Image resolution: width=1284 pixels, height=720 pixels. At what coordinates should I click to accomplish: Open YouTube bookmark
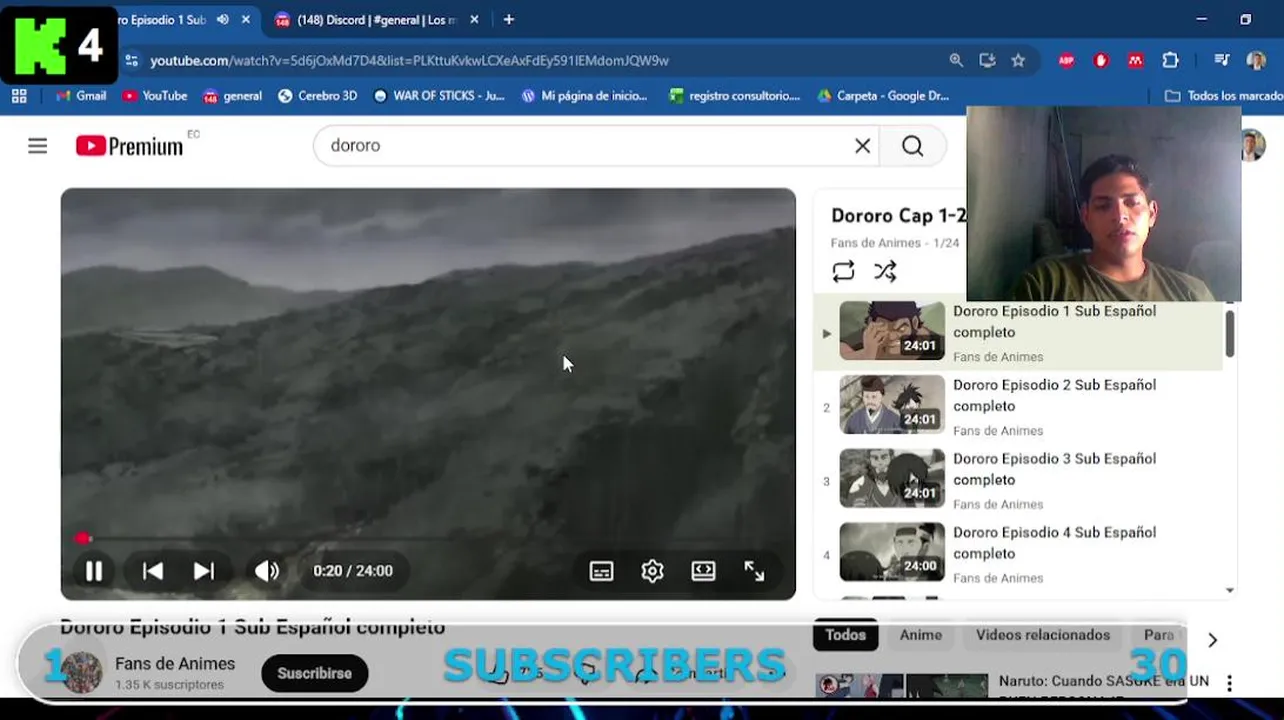[155, 96]
